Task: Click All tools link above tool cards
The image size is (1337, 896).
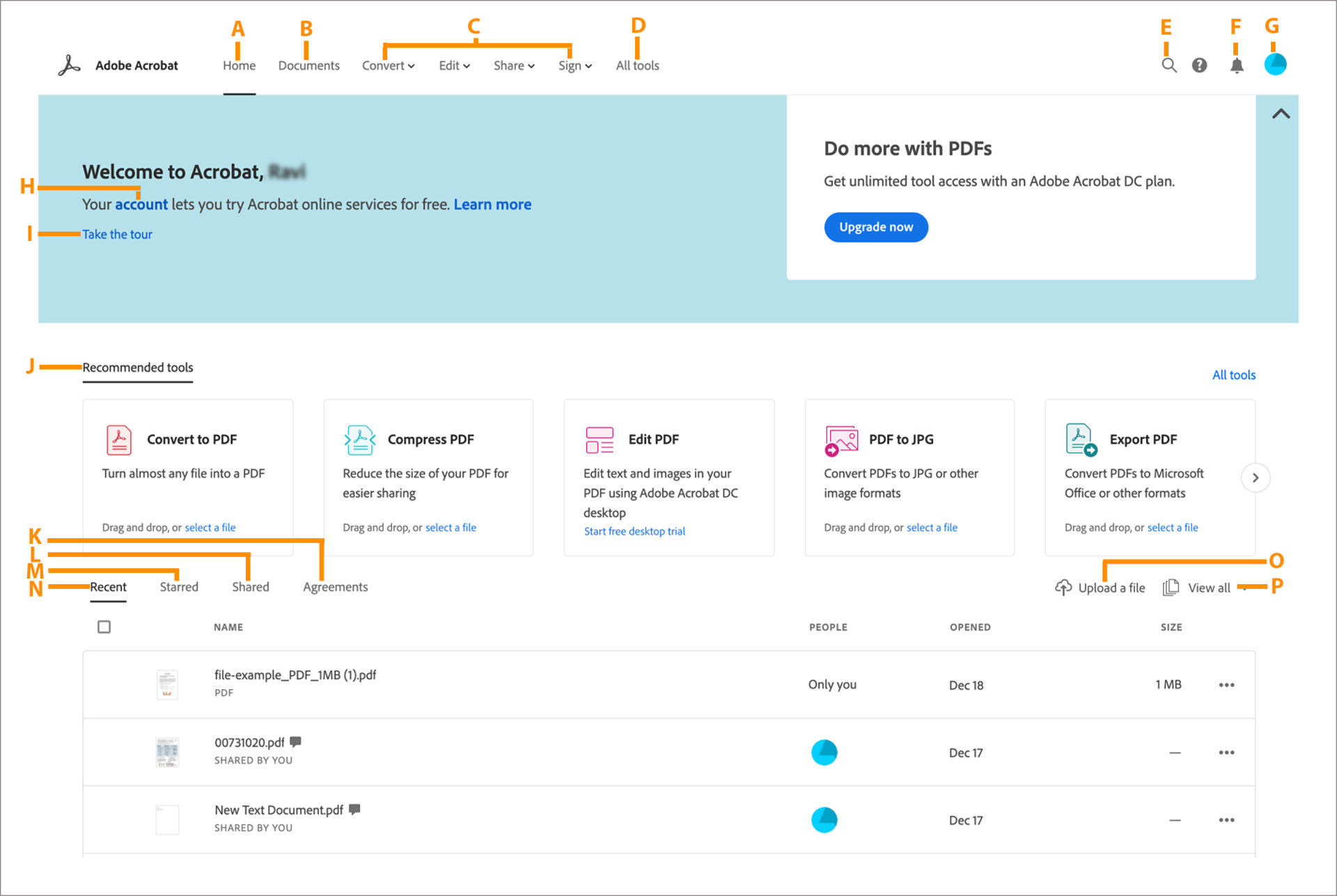Action: (1233, 375)
